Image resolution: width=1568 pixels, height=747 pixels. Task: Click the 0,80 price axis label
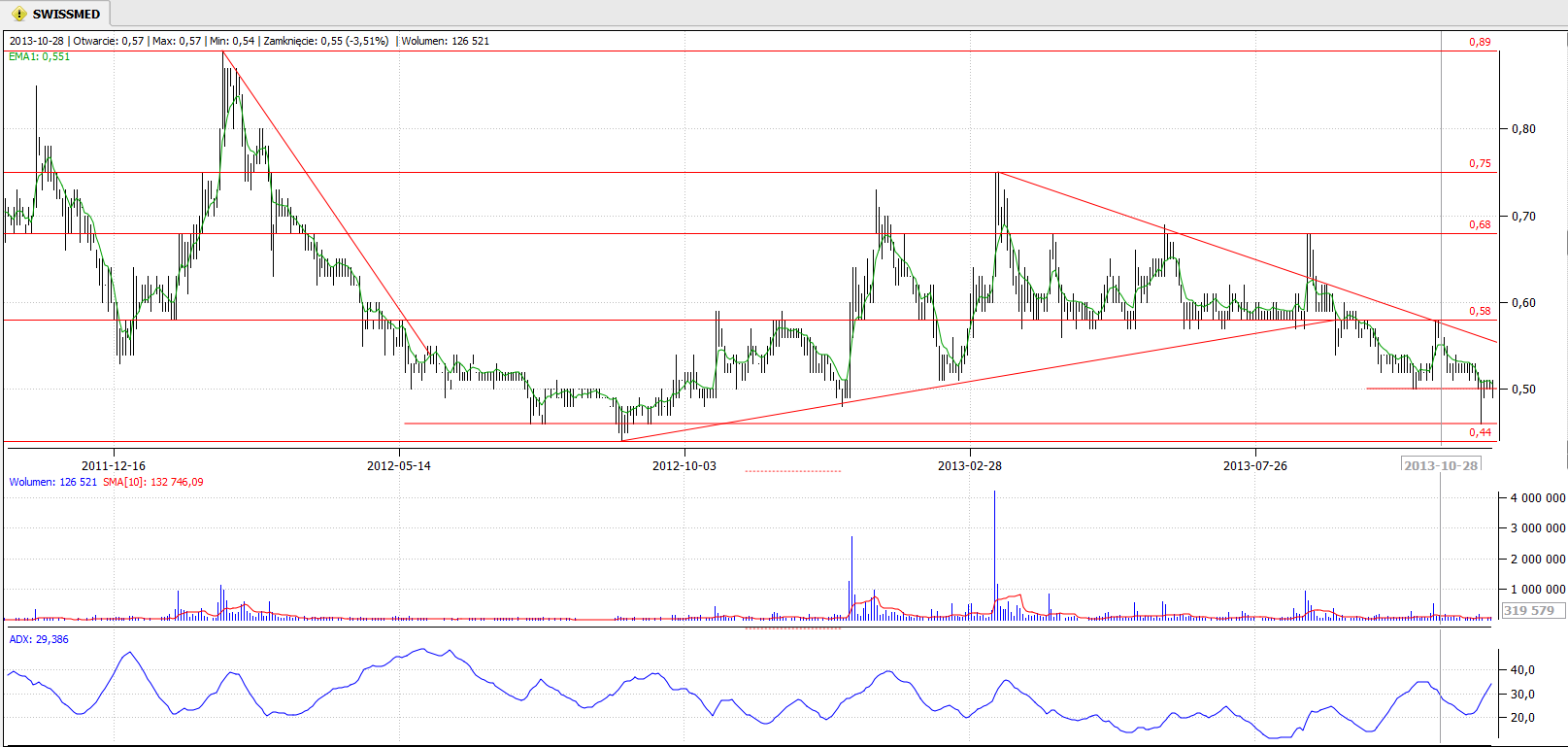click(x=1523, y=128)
